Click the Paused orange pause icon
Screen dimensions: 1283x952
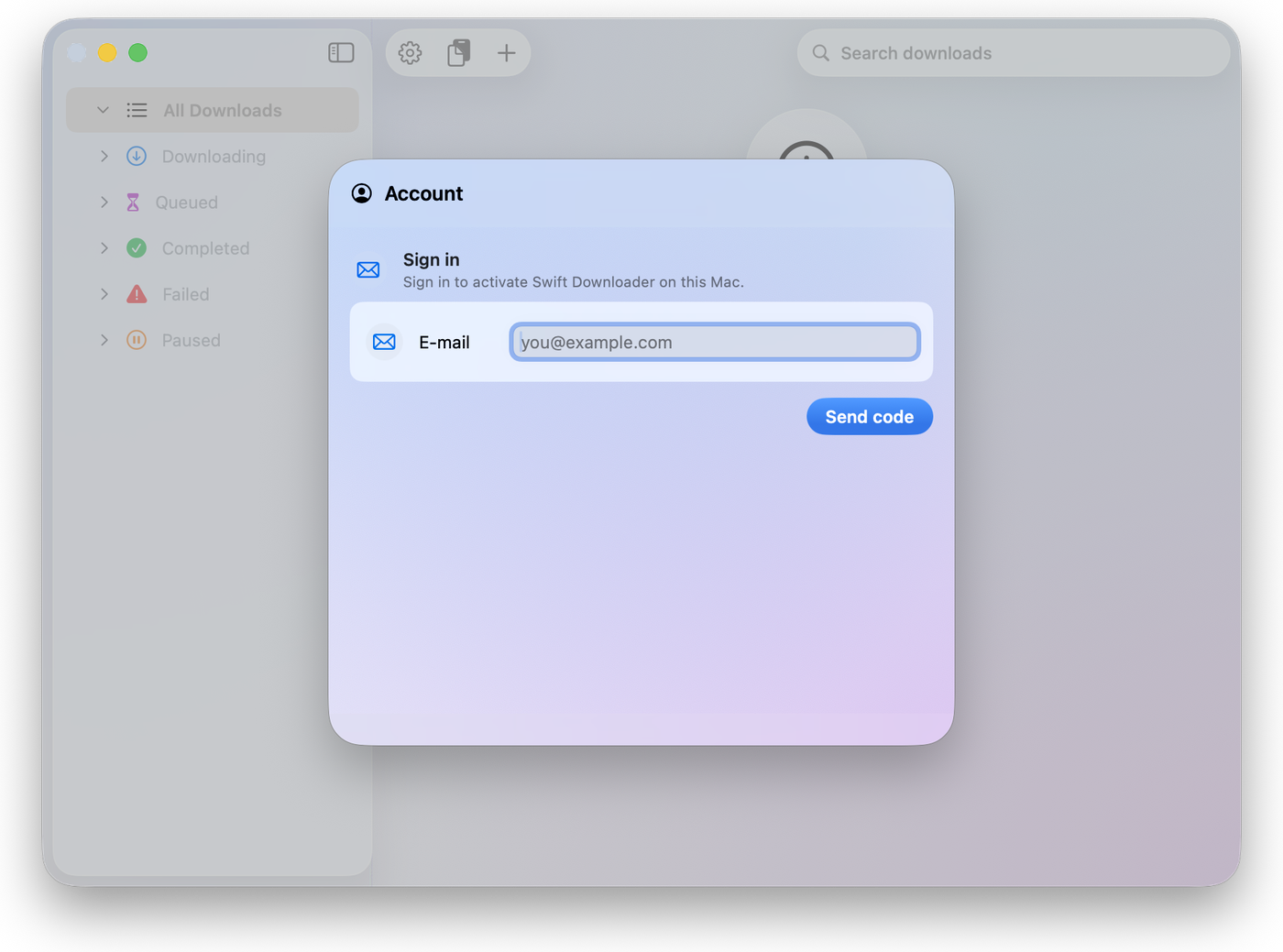click(x=137, y=340)
